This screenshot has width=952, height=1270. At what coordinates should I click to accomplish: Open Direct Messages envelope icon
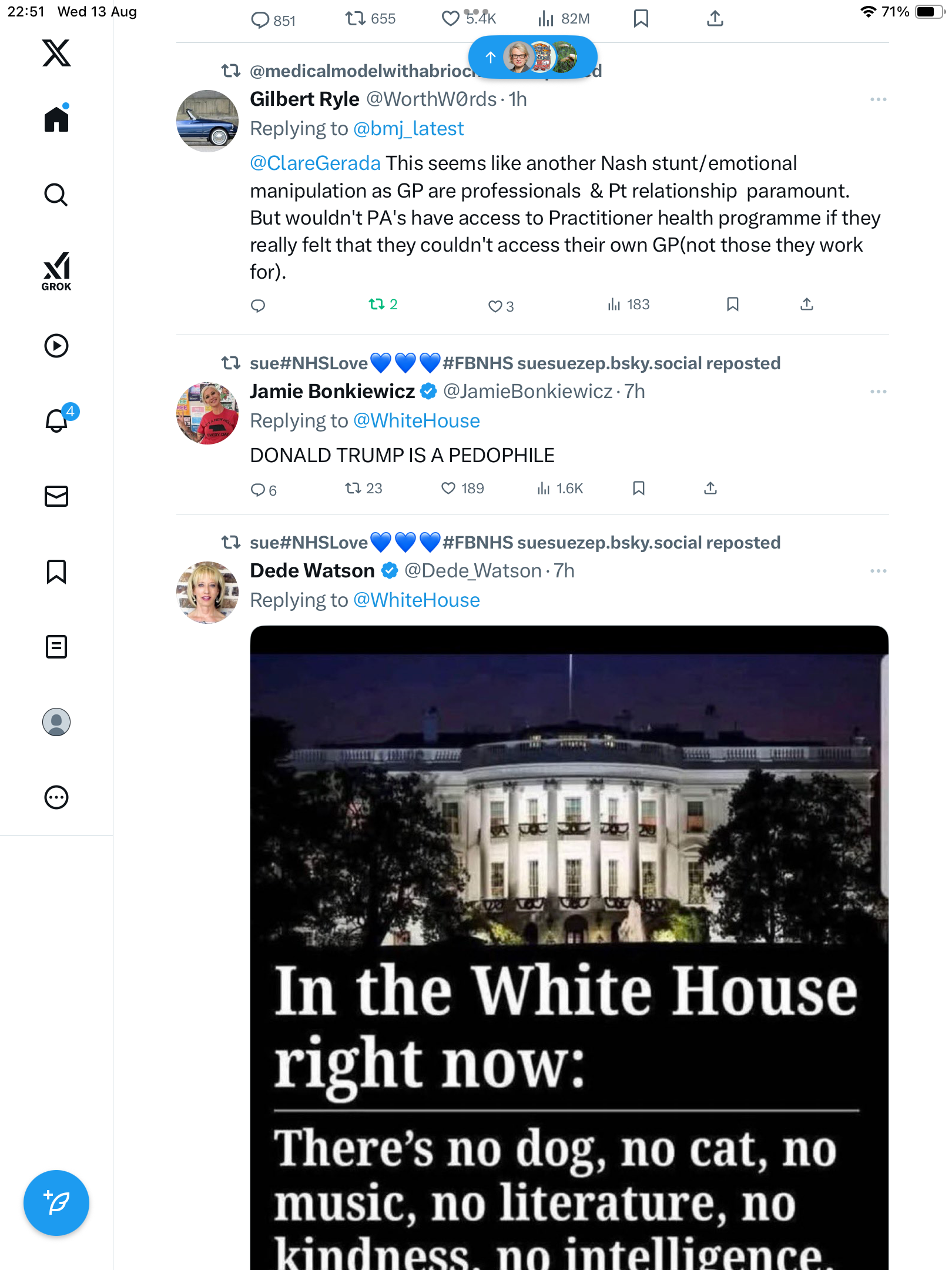(56, 496)
